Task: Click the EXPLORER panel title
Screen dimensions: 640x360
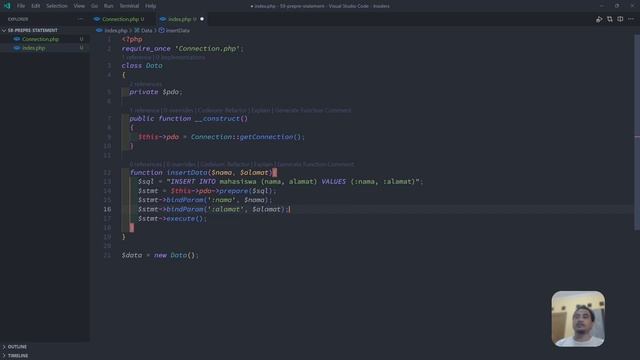Action: pyautogui.click(x=18, y=19)
